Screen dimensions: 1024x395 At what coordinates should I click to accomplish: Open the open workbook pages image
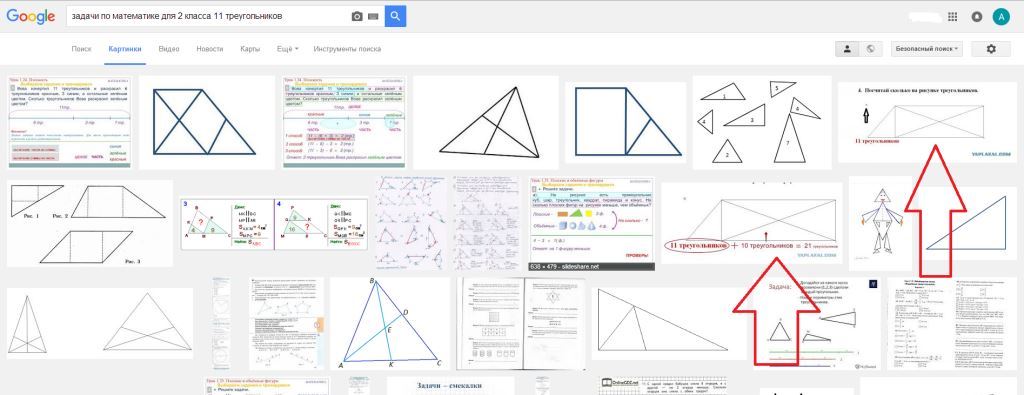tap(521, 324)
